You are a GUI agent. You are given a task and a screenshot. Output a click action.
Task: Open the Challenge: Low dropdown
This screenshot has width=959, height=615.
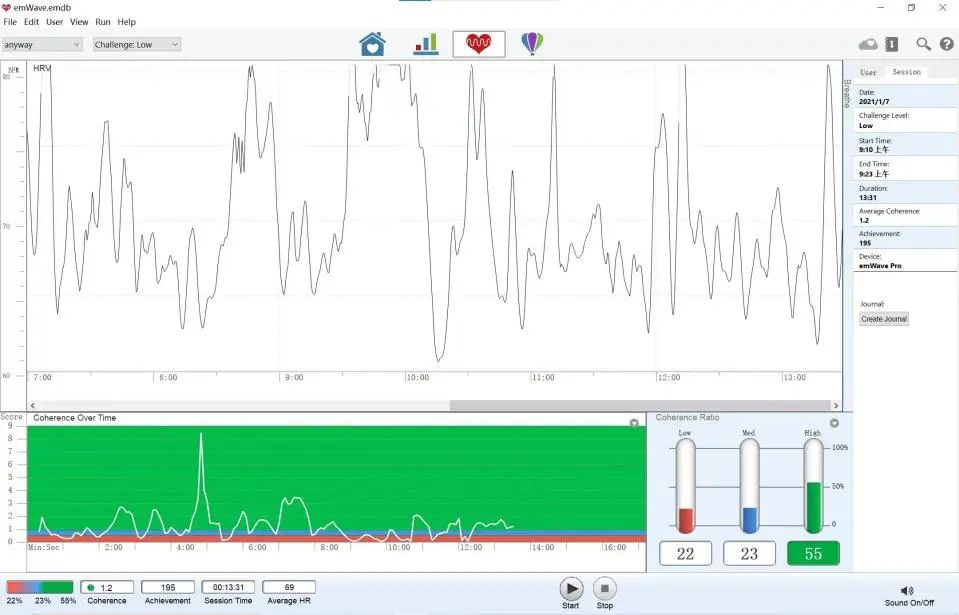[x=137, y=44]
